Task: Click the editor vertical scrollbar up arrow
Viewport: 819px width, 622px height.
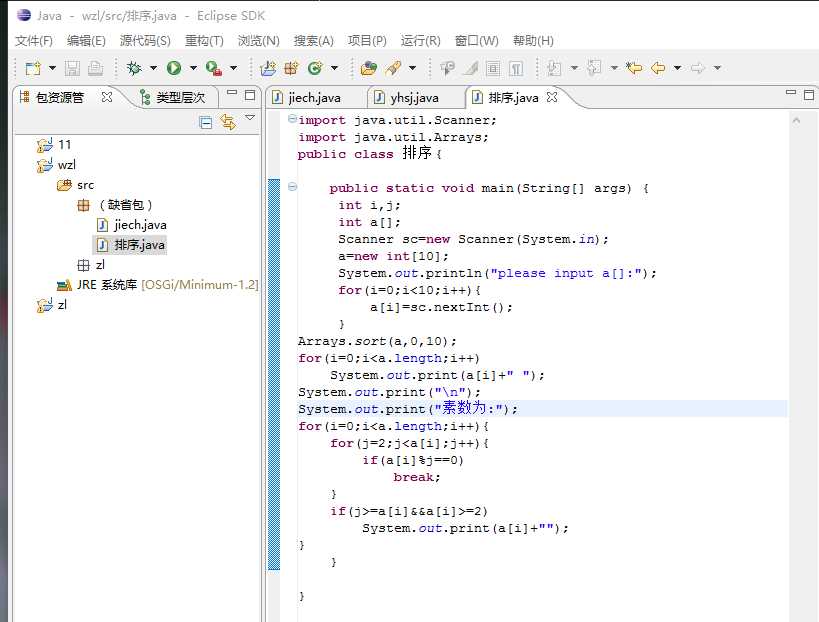Action: click(796, 121)
